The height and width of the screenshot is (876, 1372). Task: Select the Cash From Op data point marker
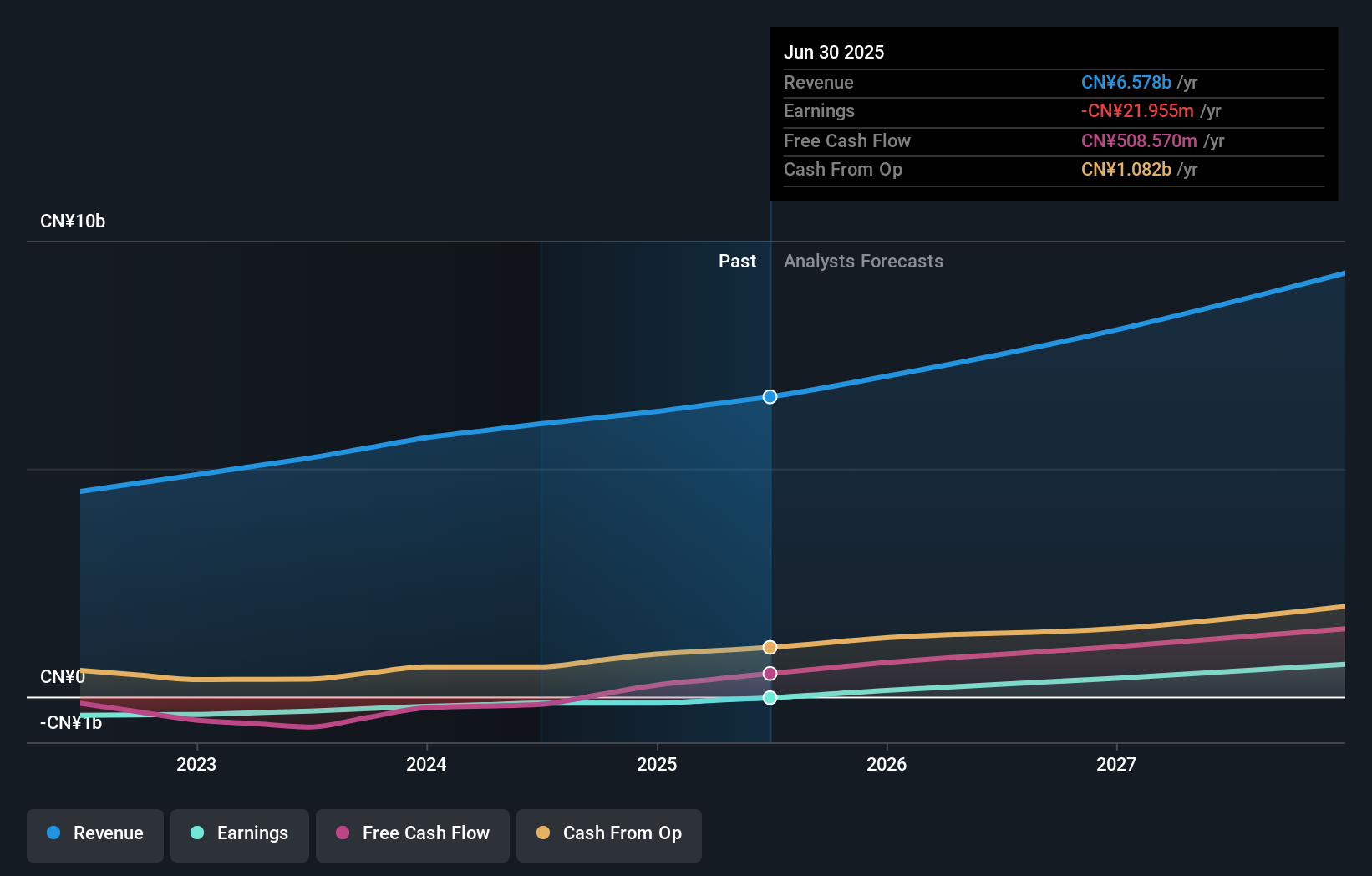770,647
